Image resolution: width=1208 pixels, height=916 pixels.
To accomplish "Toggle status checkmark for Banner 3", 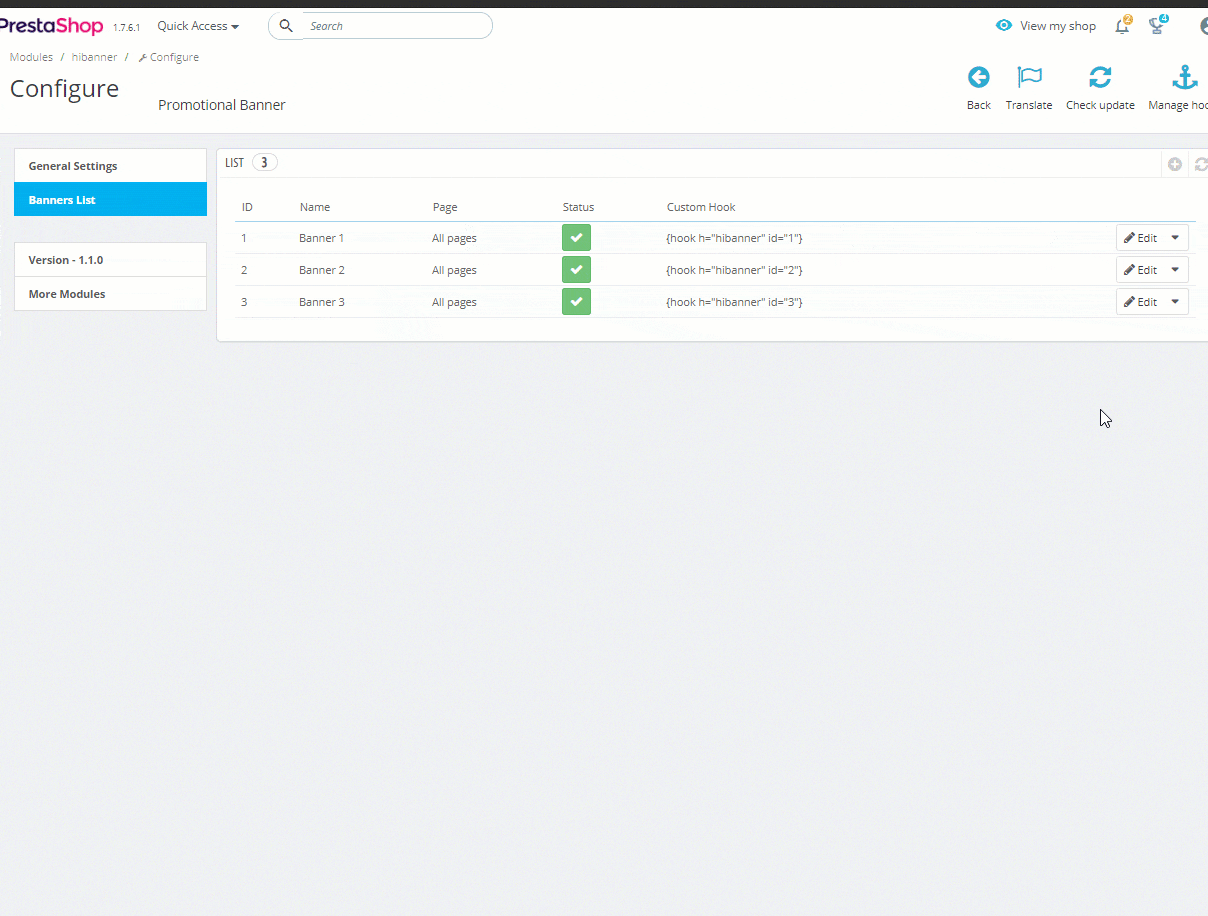I will [576, 302].
